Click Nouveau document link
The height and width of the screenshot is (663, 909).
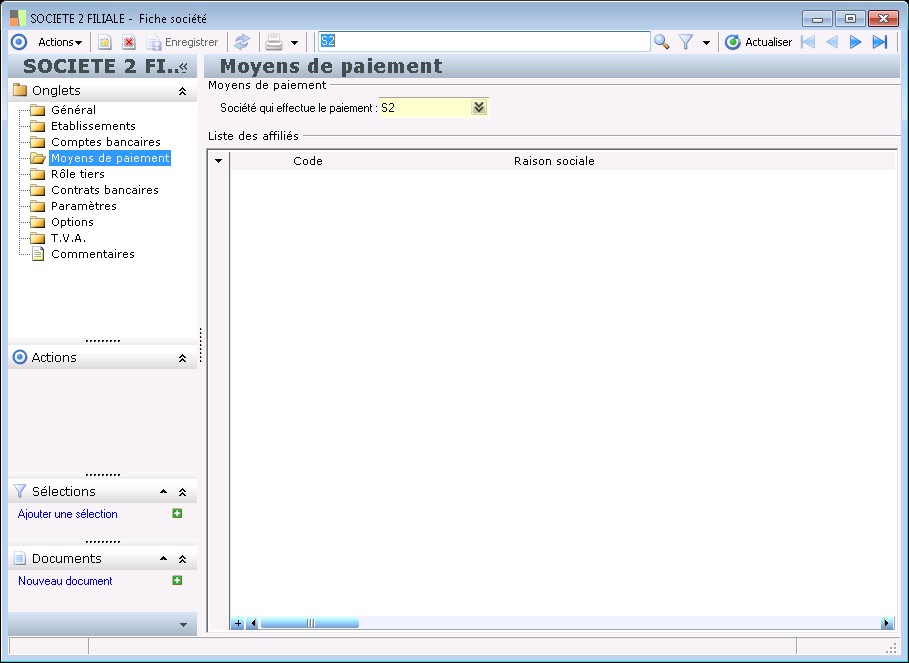pos(65,581)
